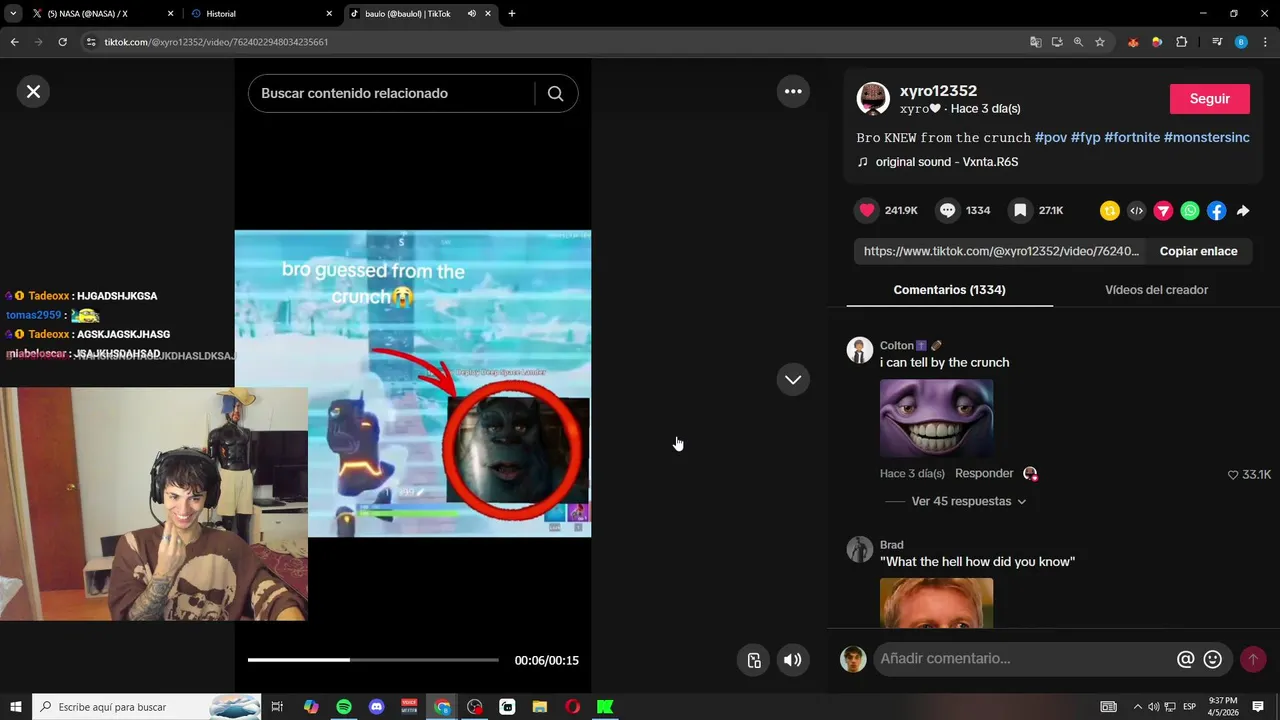Viewport: 1280px width, 720px height.
Task: Open xyro12352 profile avatar
Action: click(873, 99)
